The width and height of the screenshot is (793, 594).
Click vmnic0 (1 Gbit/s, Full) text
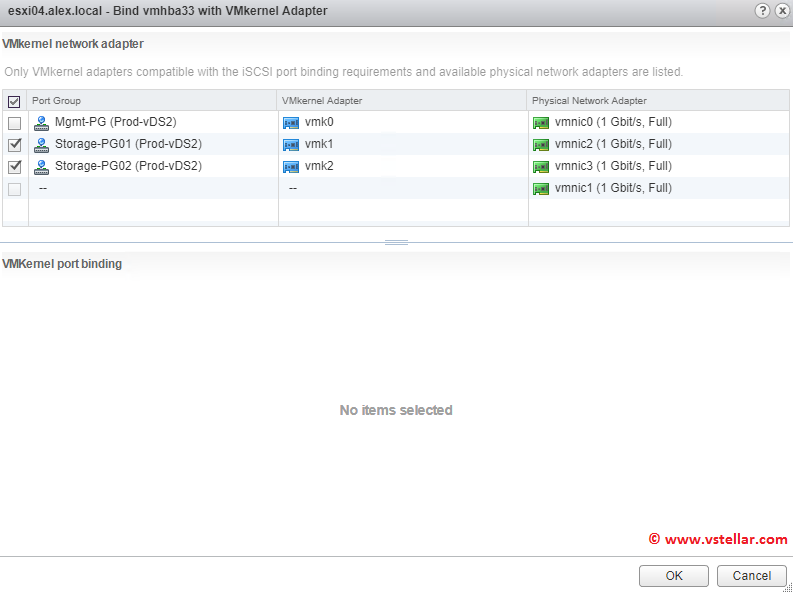[613, 122]
